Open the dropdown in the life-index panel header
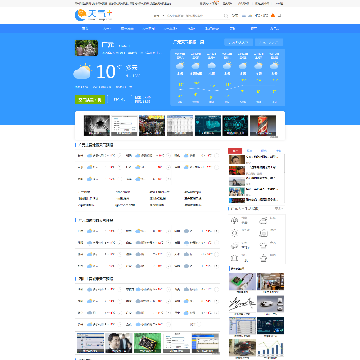 (x=279, y=209)
